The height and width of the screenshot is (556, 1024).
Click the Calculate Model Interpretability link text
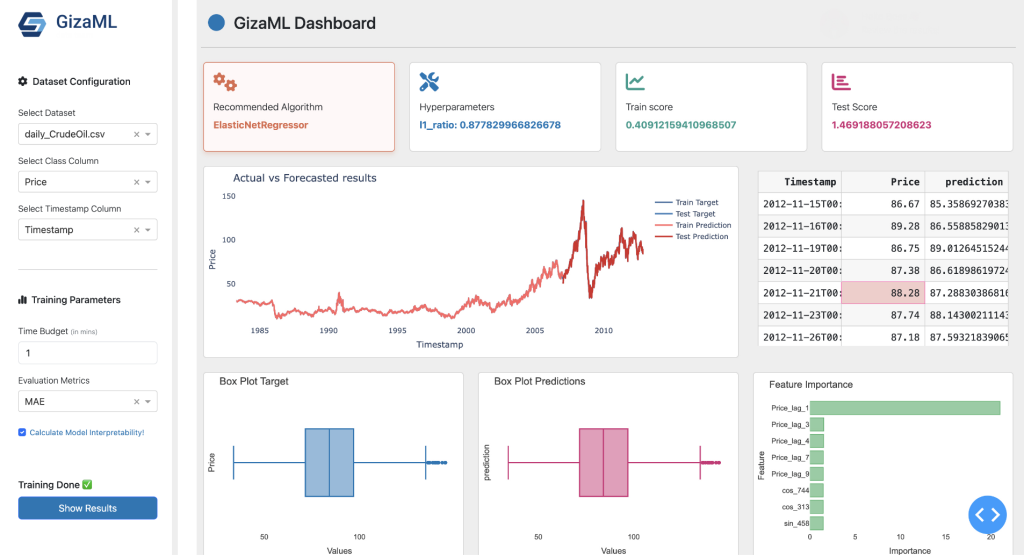point(87,432)
